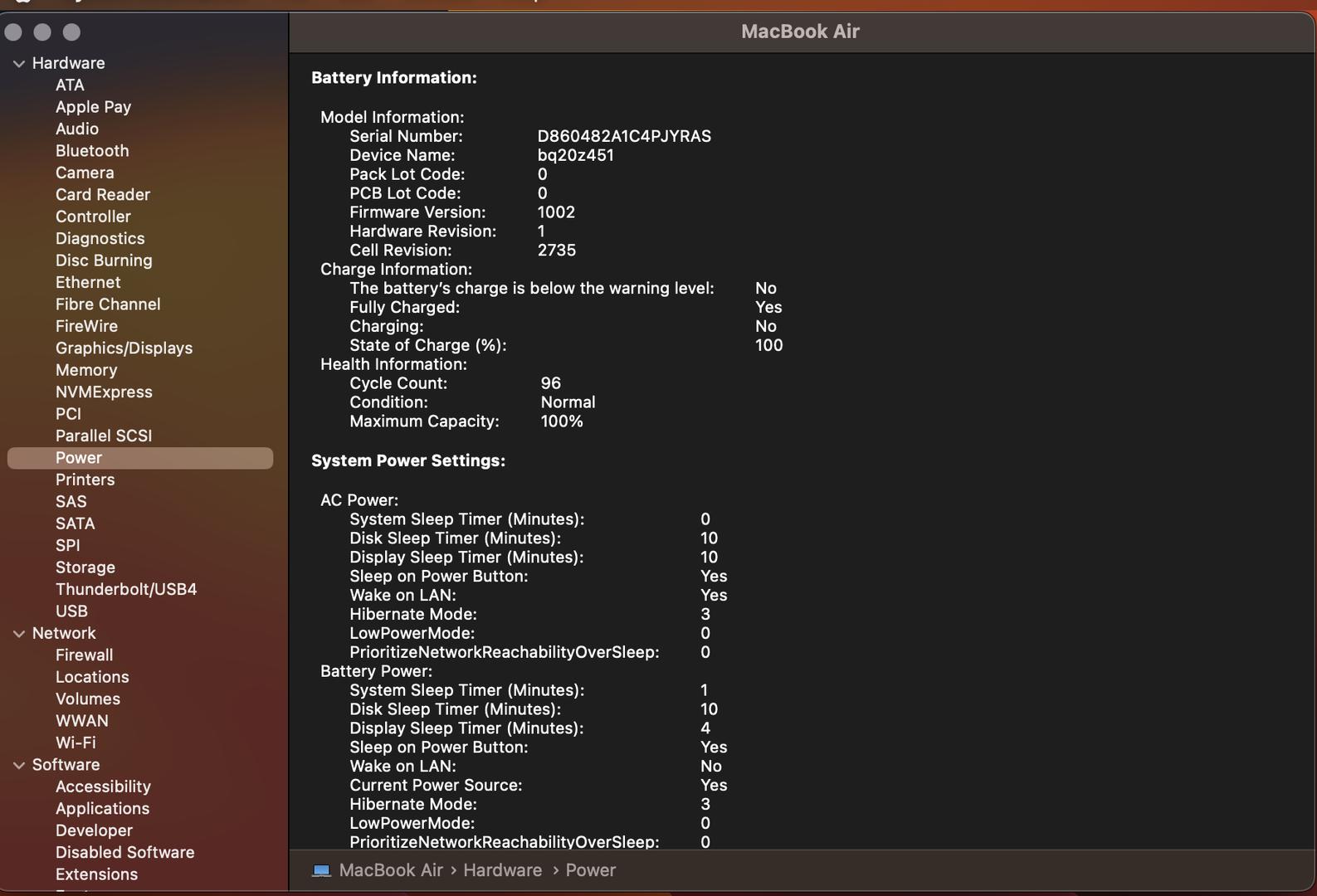Viewport: 1317px width, 896px height.
Task: Open NVMExpress entry
Action: pyautogui.click(x=104, y=392)
